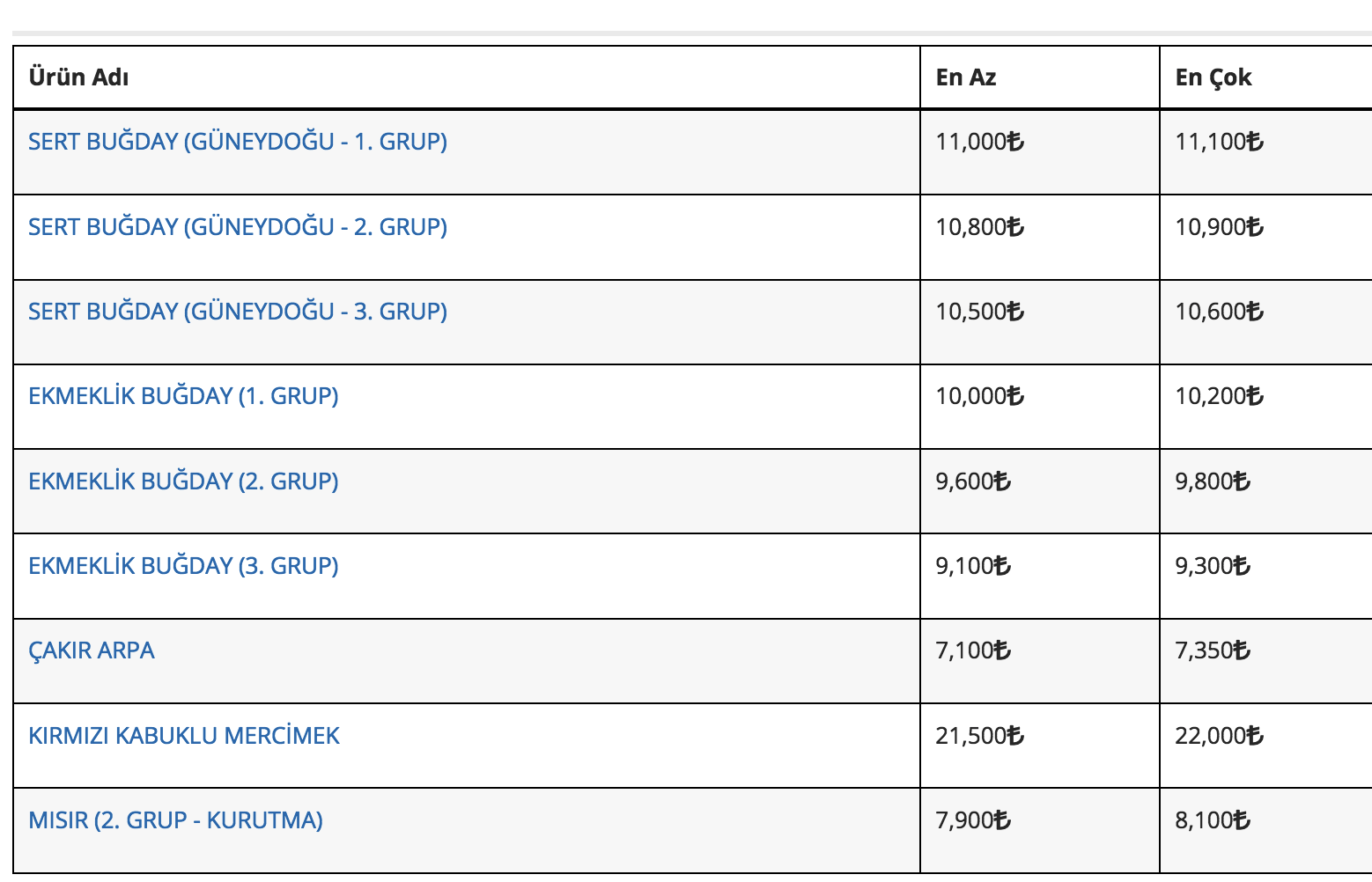This screenshot has height=882, width=1372.
Task: Click MISIR (2. GRUP - KURUTMA) link
Action: pyautogui.click(x=175, y=820)
